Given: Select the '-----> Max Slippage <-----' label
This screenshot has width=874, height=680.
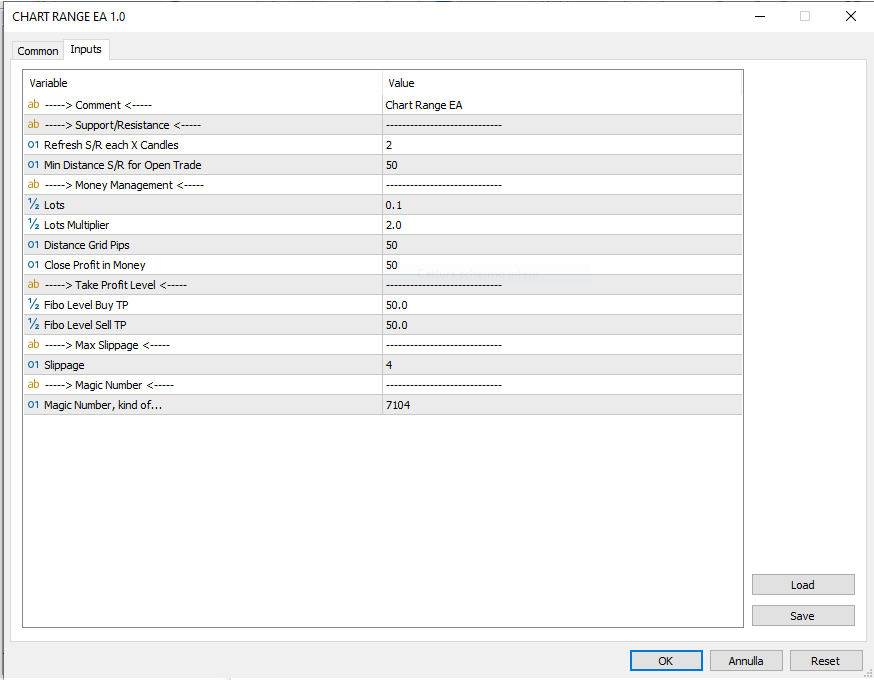Looking at the screenshot, I should pos(107,345).
